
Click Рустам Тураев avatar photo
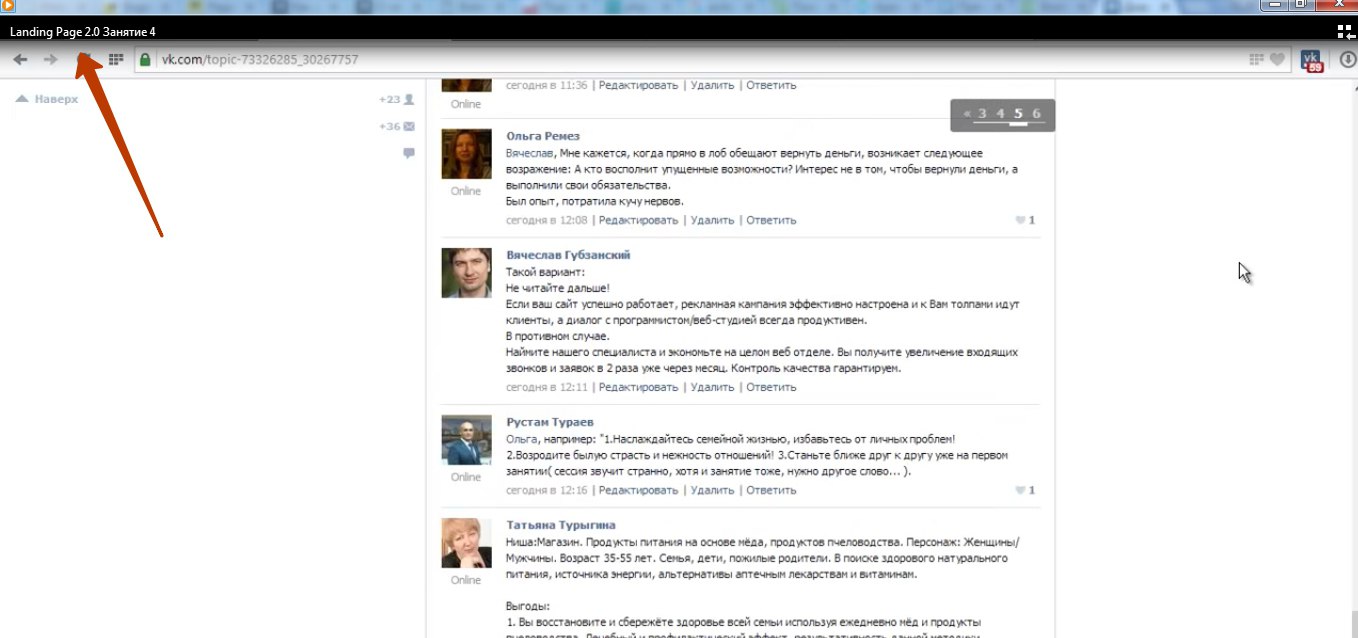pyautogui.click(x=466, y=440)
